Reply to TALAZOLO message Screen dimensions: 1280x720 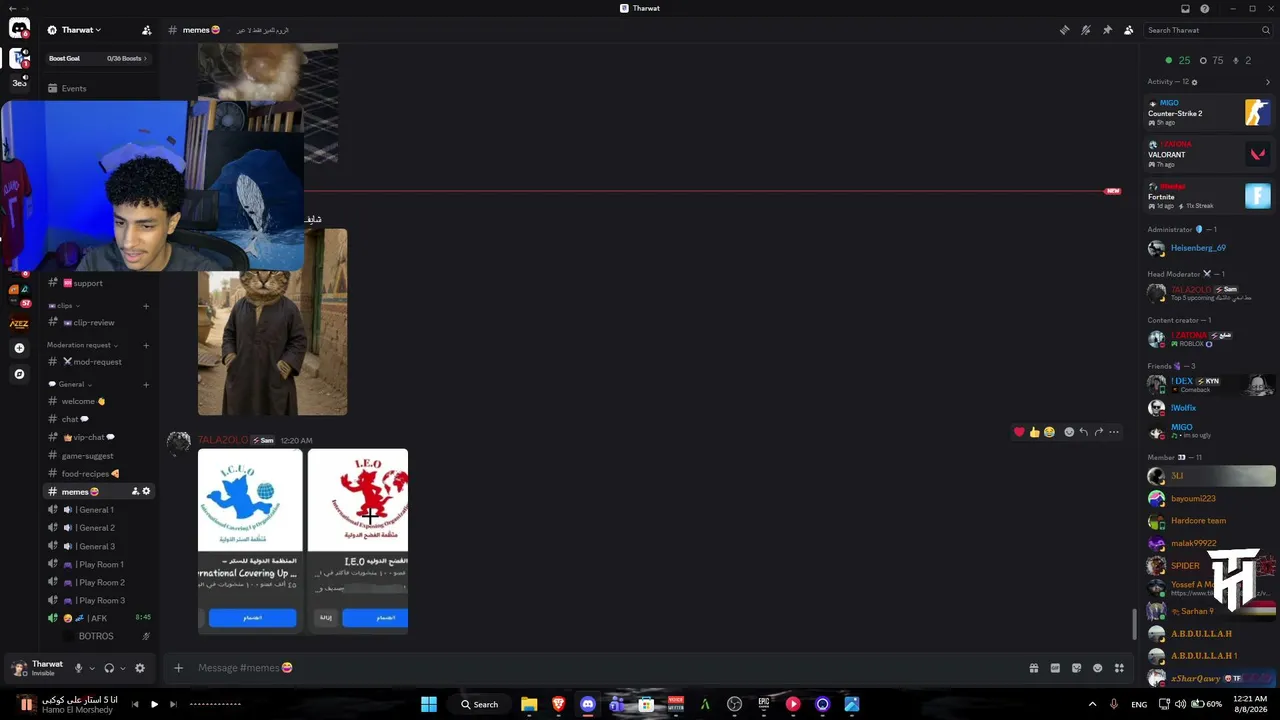(1083, 432)
